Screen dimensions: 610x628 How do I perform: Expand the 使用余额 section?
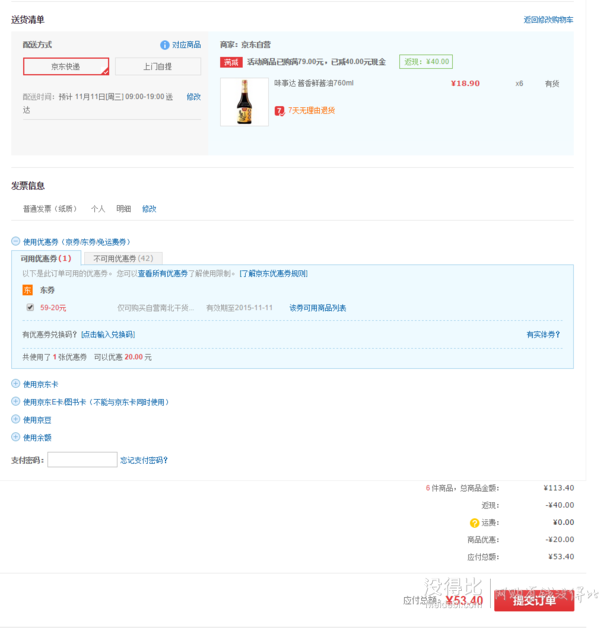pos(16,437)
